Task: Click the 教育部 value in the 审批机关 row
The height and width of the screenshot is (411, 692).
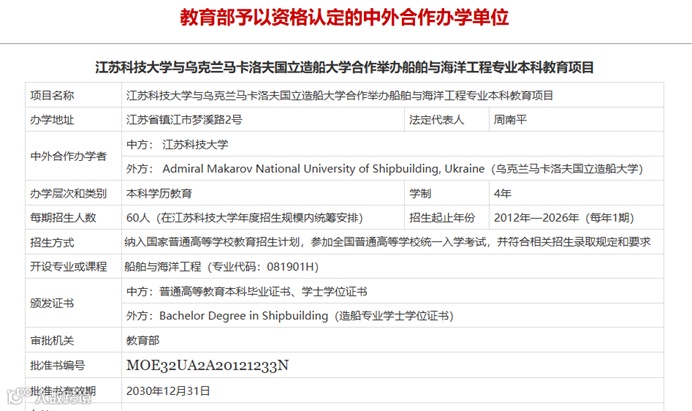Action: pos(143,340)
